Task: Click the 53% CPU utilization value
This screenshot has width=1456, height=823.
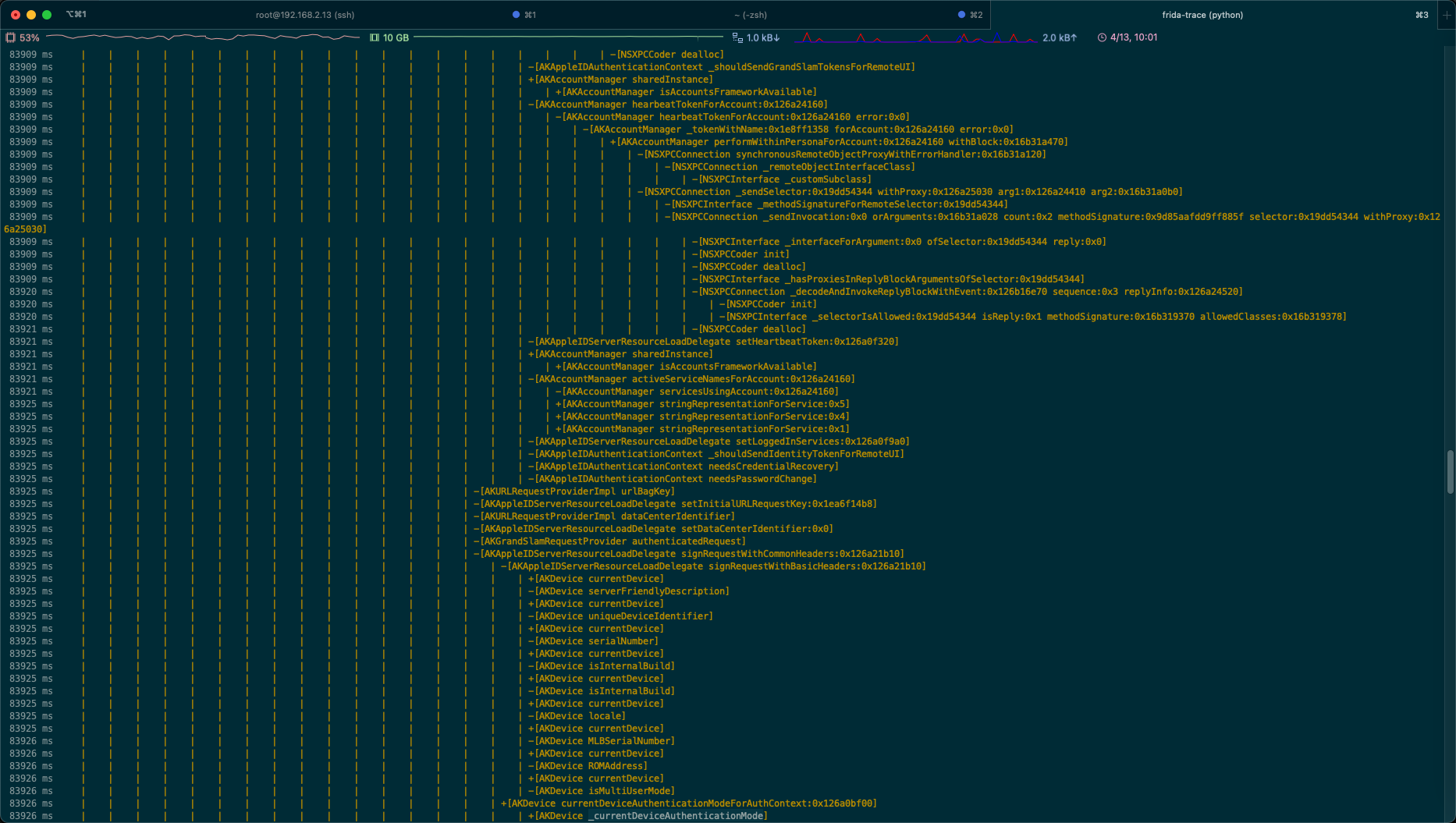Action: point(30,37)
